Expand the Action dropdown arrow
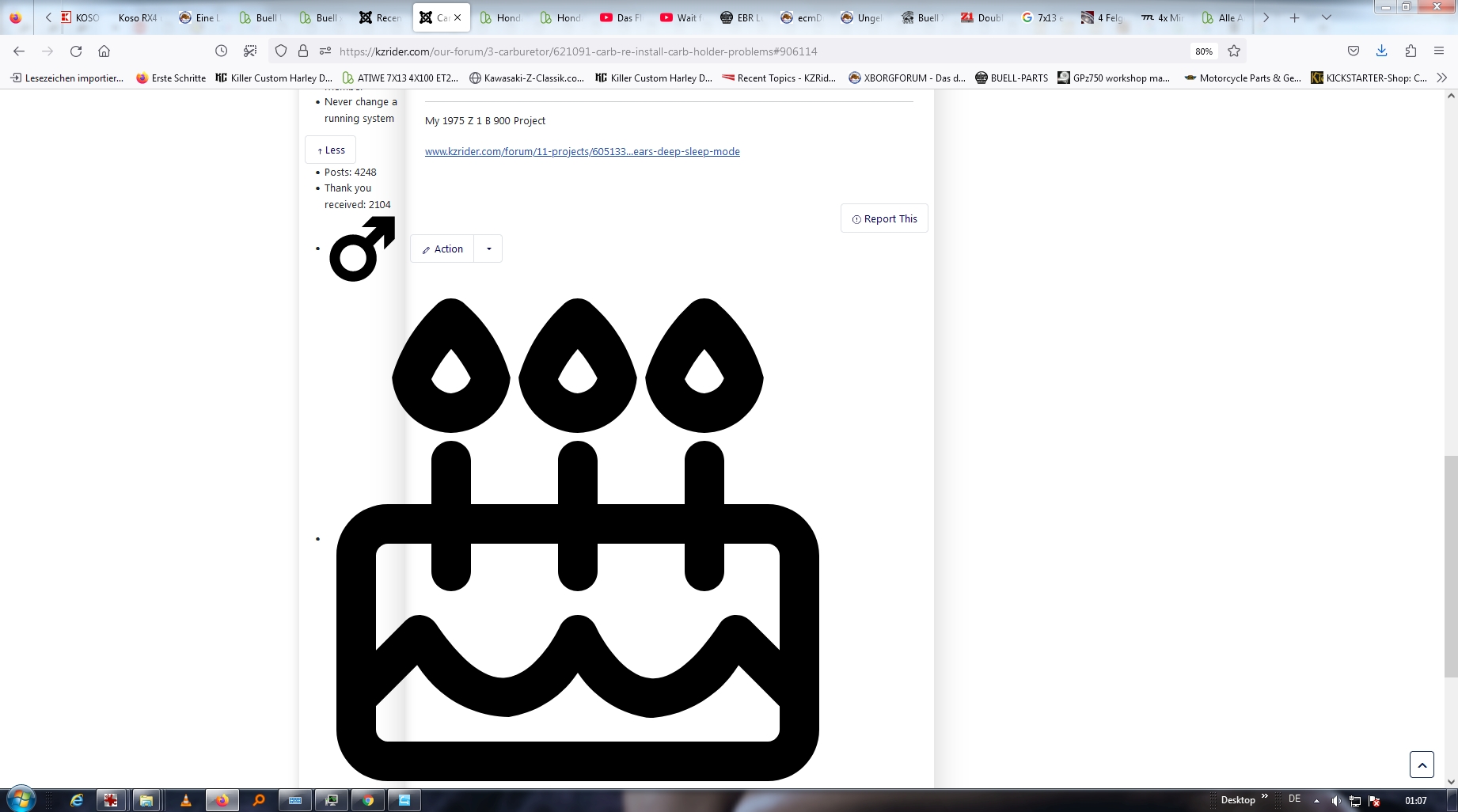1458x812 pixels. (x=488, y=249)
